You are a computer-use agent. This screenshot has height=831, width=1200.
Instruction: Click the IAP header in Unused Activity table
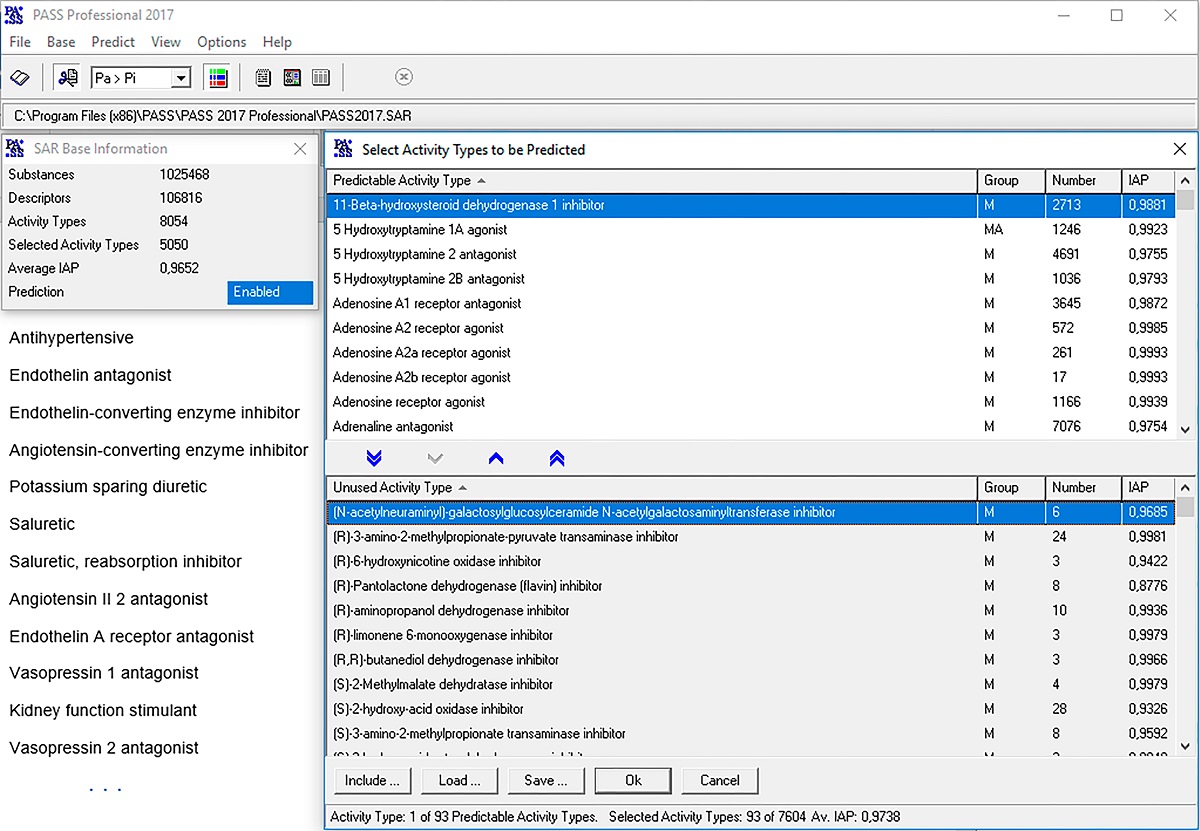click(1147, 488)
